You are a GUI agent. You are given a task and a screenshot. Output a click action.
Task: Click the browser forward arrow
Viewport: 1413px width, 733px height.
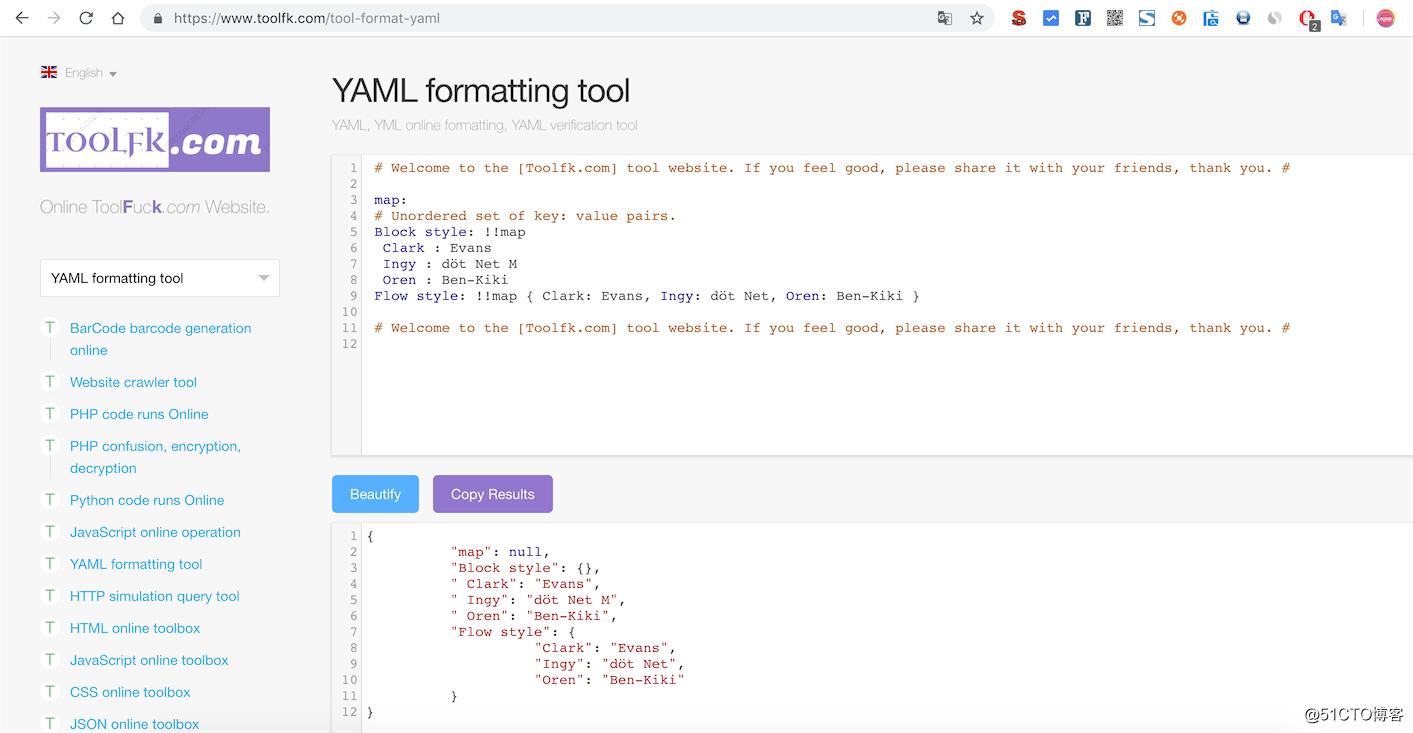pyautogui.click(x=54, y=18)
